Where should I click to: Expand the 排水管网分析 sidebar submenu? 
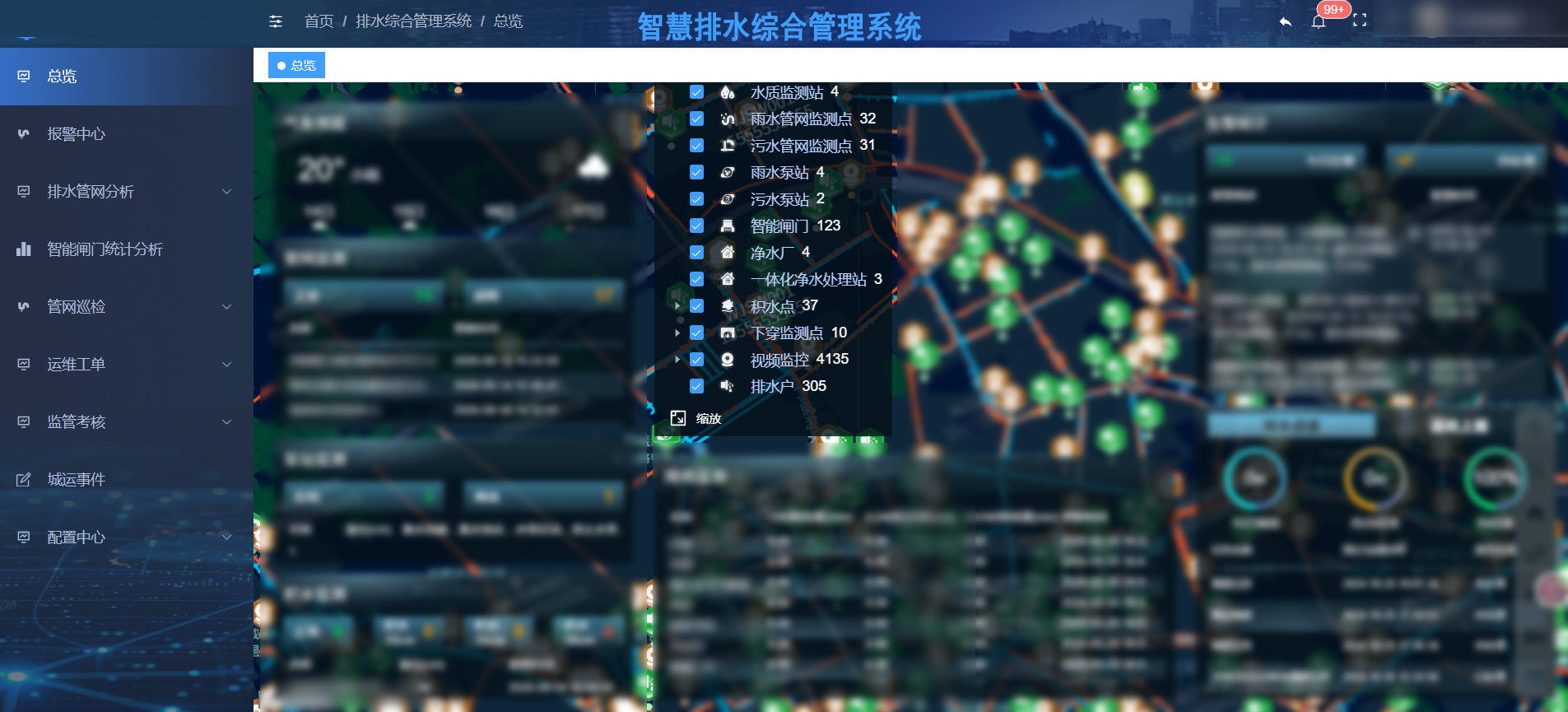126,192
